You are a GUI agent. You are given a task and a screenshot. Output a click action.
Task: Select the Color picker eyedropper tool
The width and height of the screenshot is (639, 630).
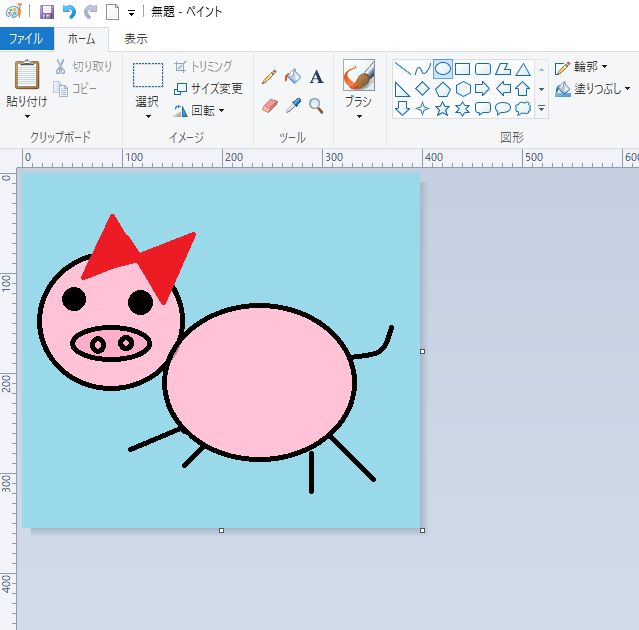(293, 106)
